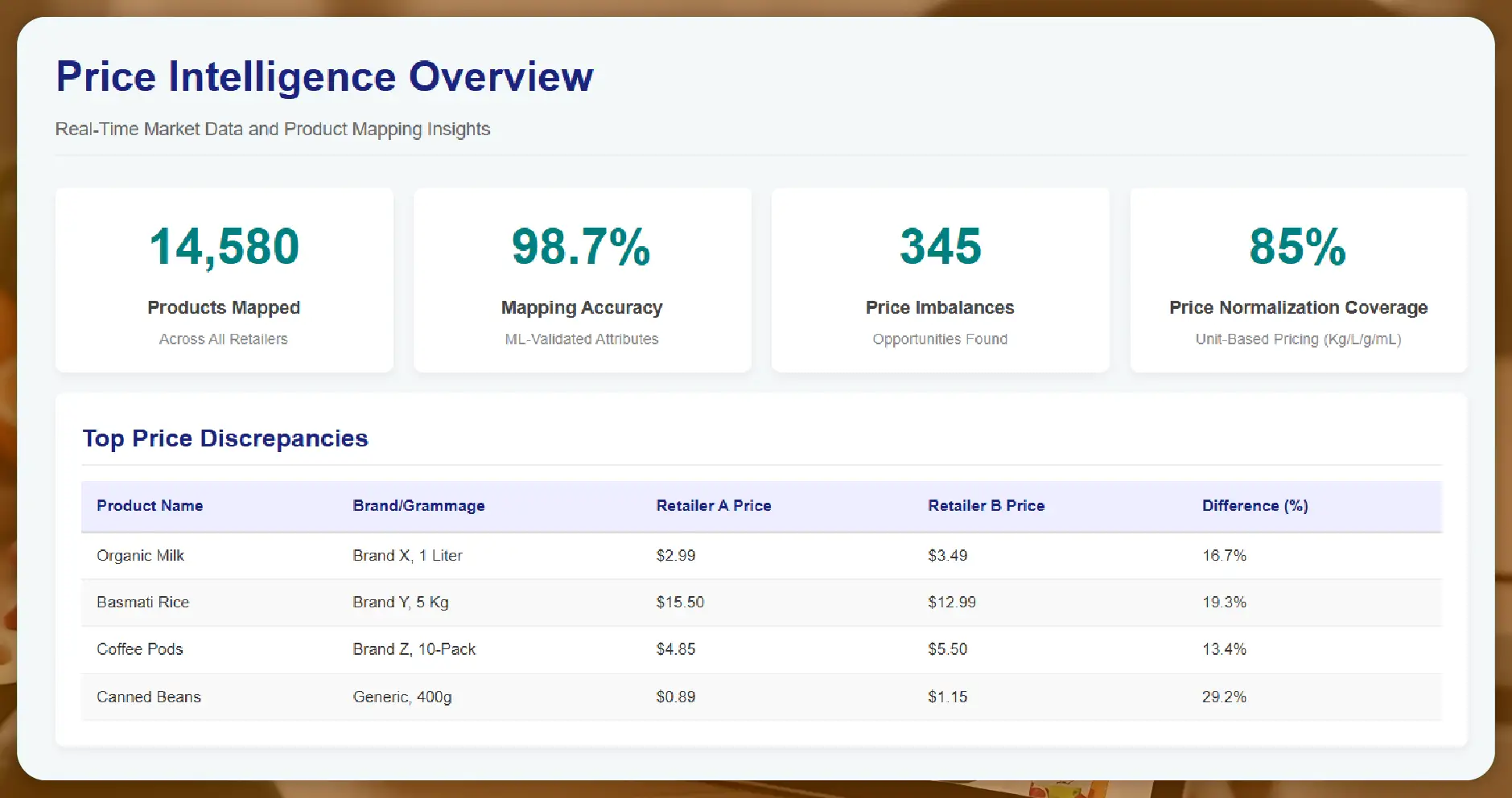Sort by the Brand/Grammage column header
1512x798 pixels.
(418, 505)
